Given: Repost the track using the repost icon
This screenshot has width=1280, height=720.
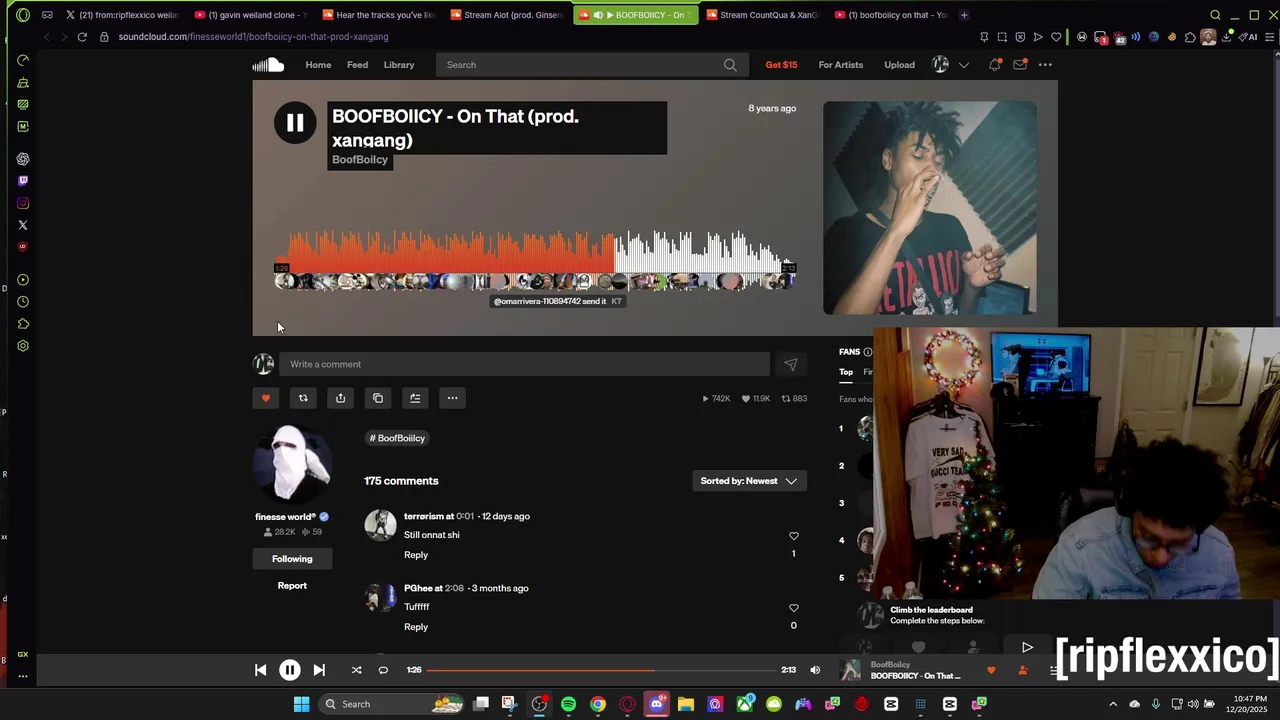Looking at the screenshot, I should (303, 398).
